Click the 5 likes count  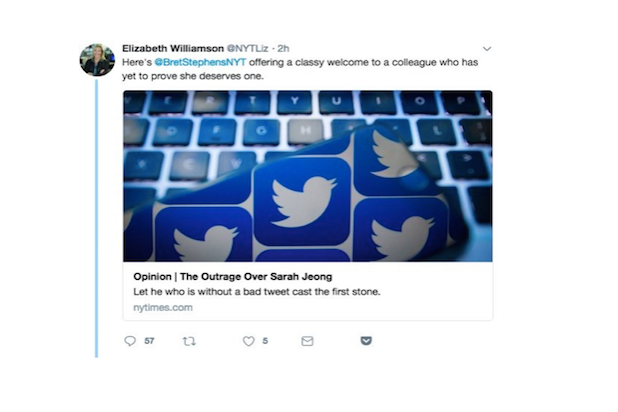[265, 341]
